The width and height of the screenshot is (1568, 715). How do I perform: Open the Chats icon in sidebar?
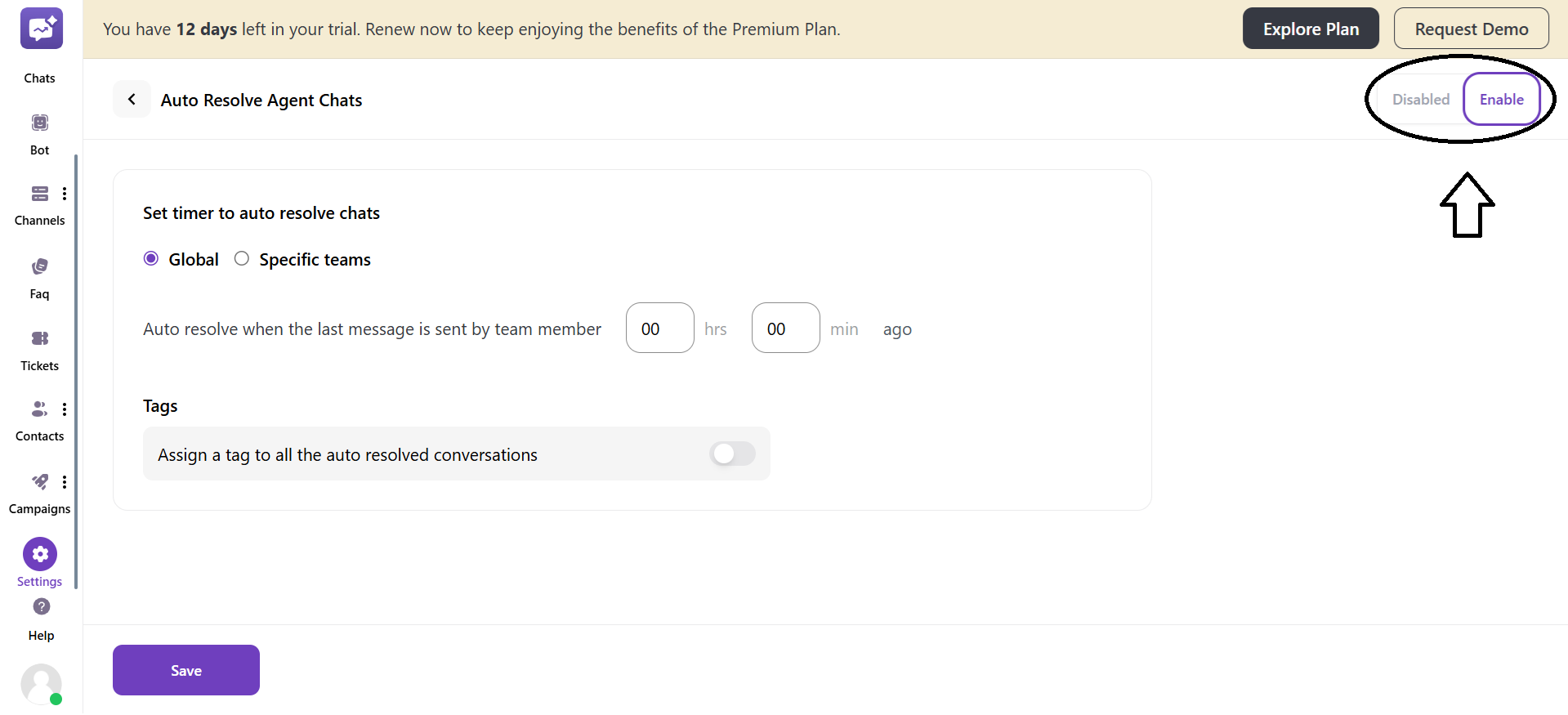(41, 29)
